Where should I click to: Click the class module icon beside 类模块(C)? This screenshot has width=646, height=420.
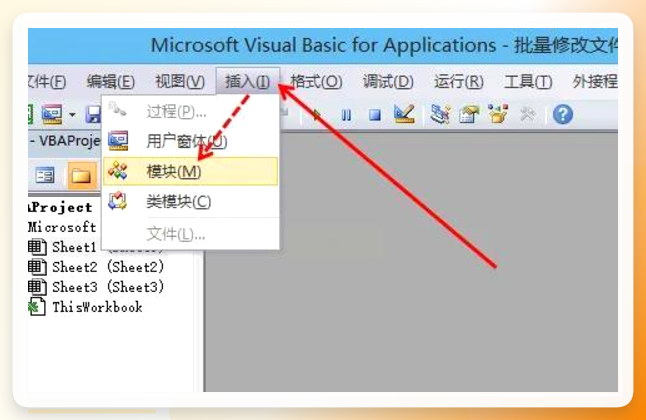[118, 201]
